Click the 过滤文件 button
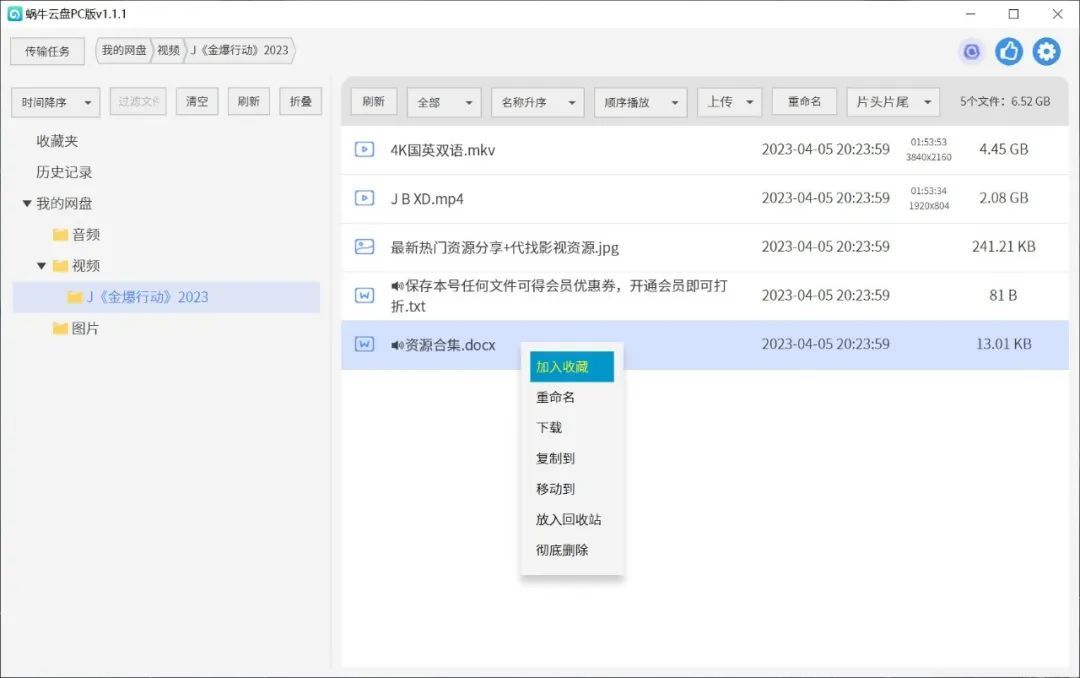1080x678 pixels. [138, 101]
